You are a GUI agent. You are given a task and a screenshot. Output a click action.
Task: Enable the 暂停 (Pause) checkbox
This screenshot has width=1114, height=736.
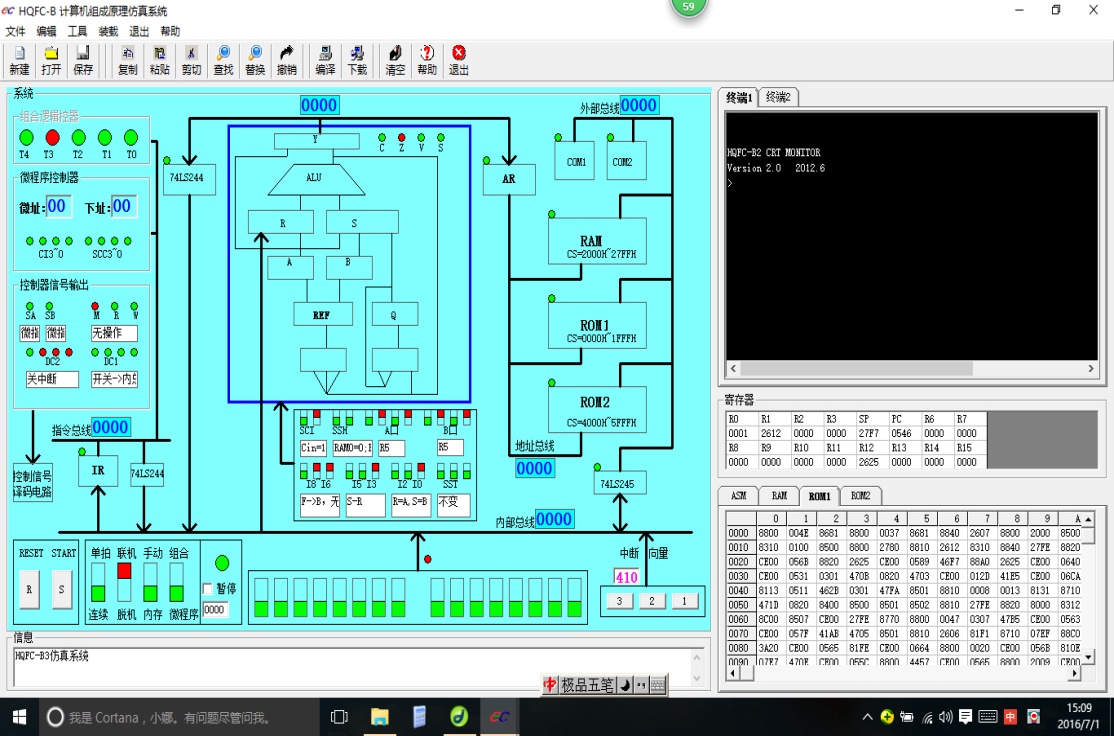coord(208,588)
